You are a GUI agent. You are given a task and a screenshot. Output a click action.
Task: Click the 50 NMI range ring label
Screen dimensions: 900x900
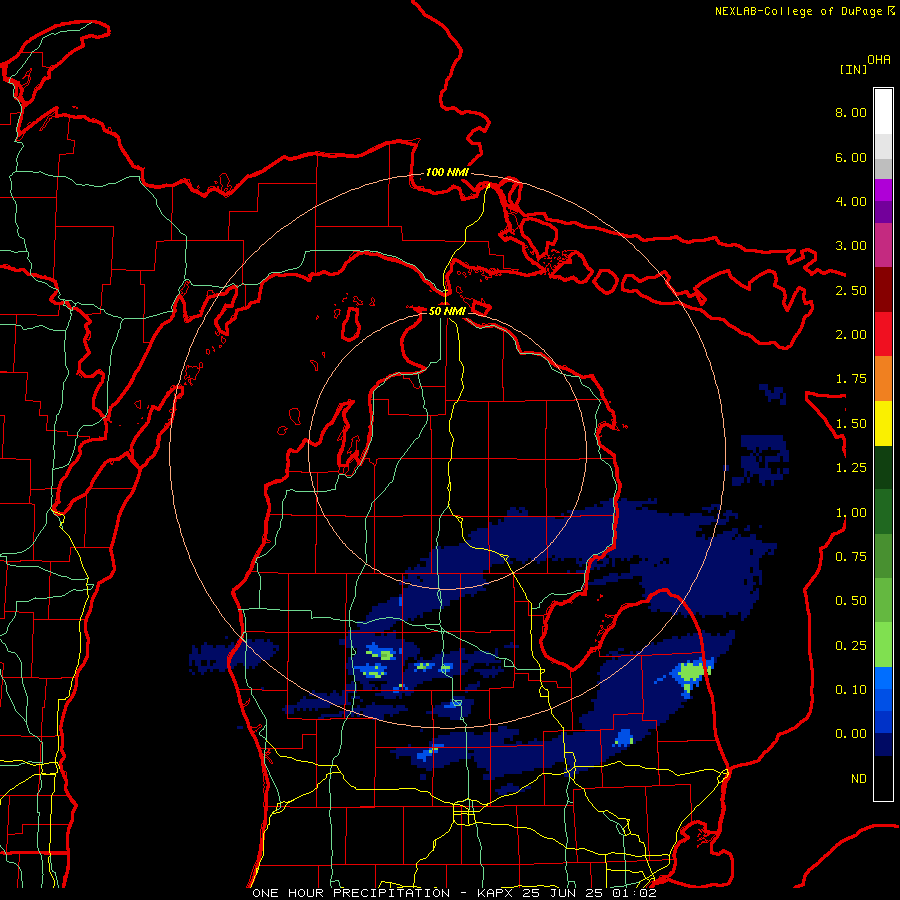[447, 311]
